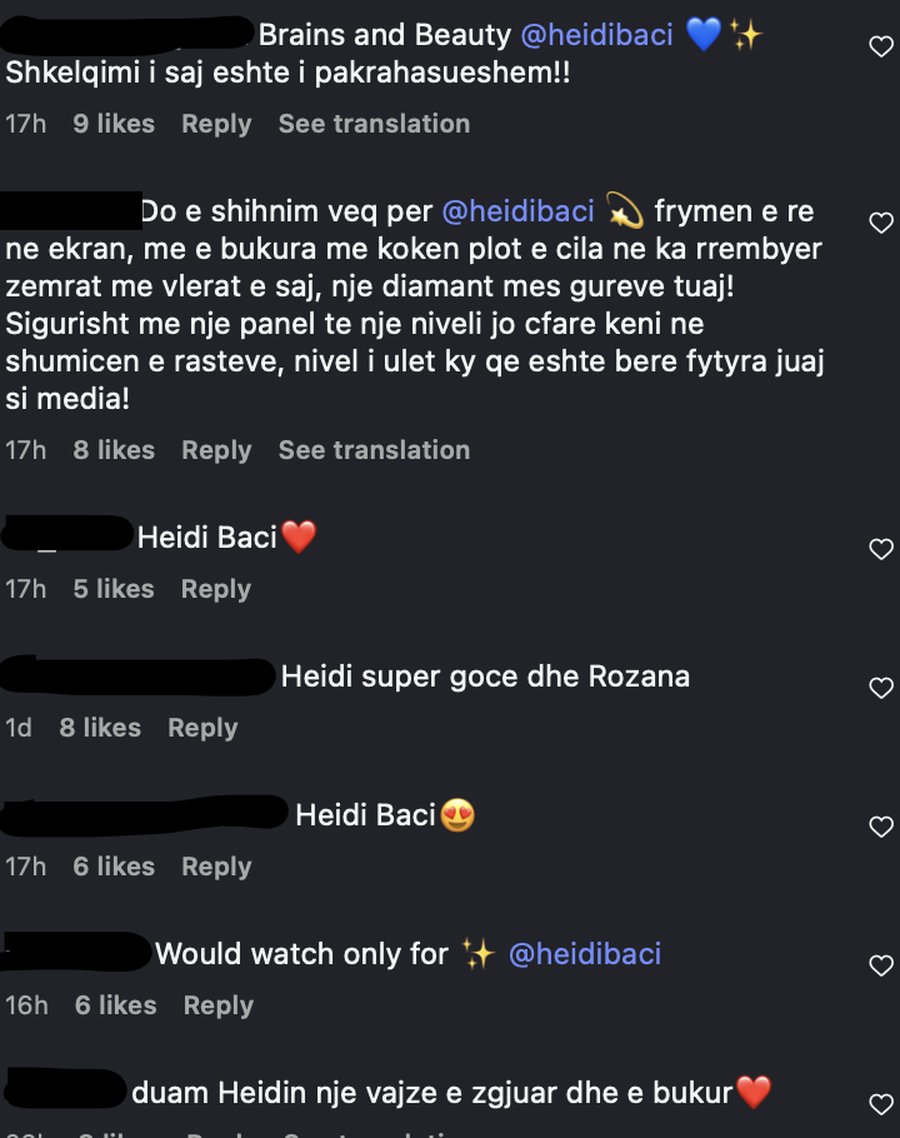
Task: Reply to 'Would watch only for' comment
Action: [218, 1006]
